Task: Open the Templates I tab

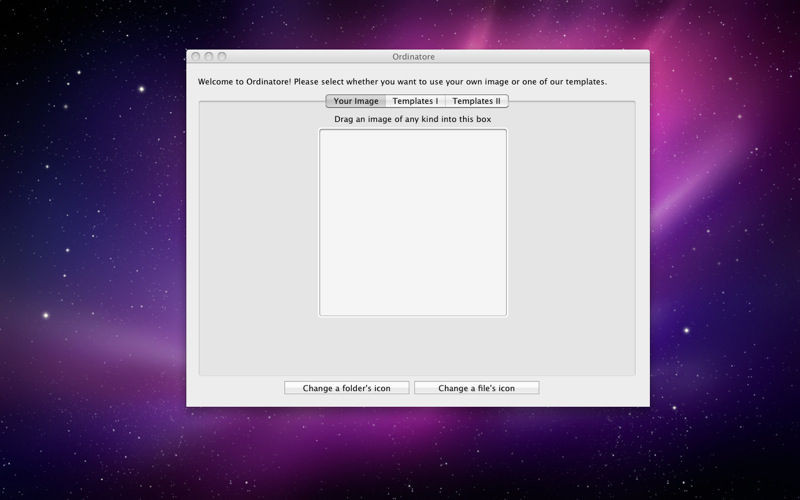Action: tap(415, 101)
